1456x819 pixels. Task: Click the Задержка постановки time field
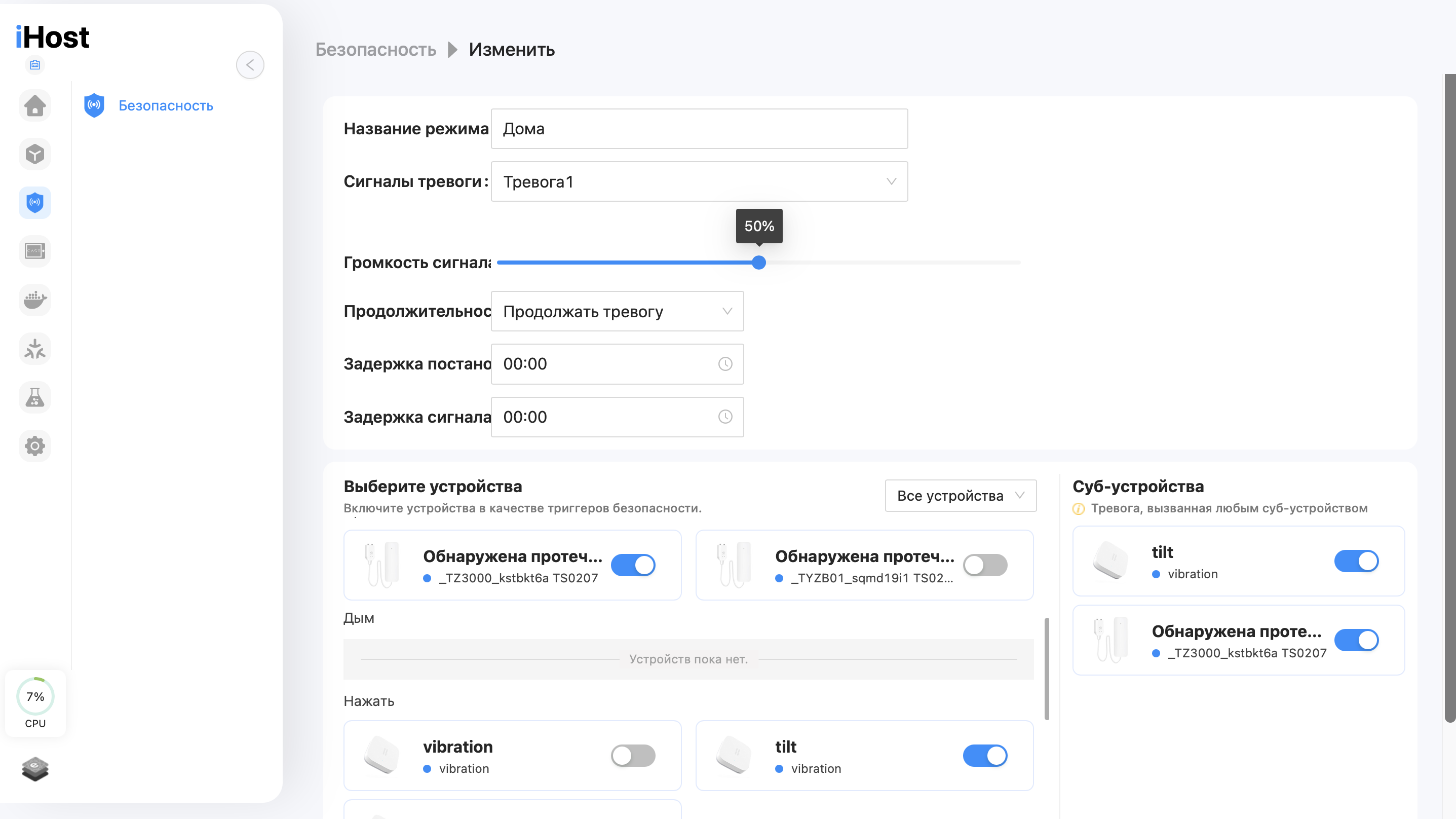click(x=617, y=364)
